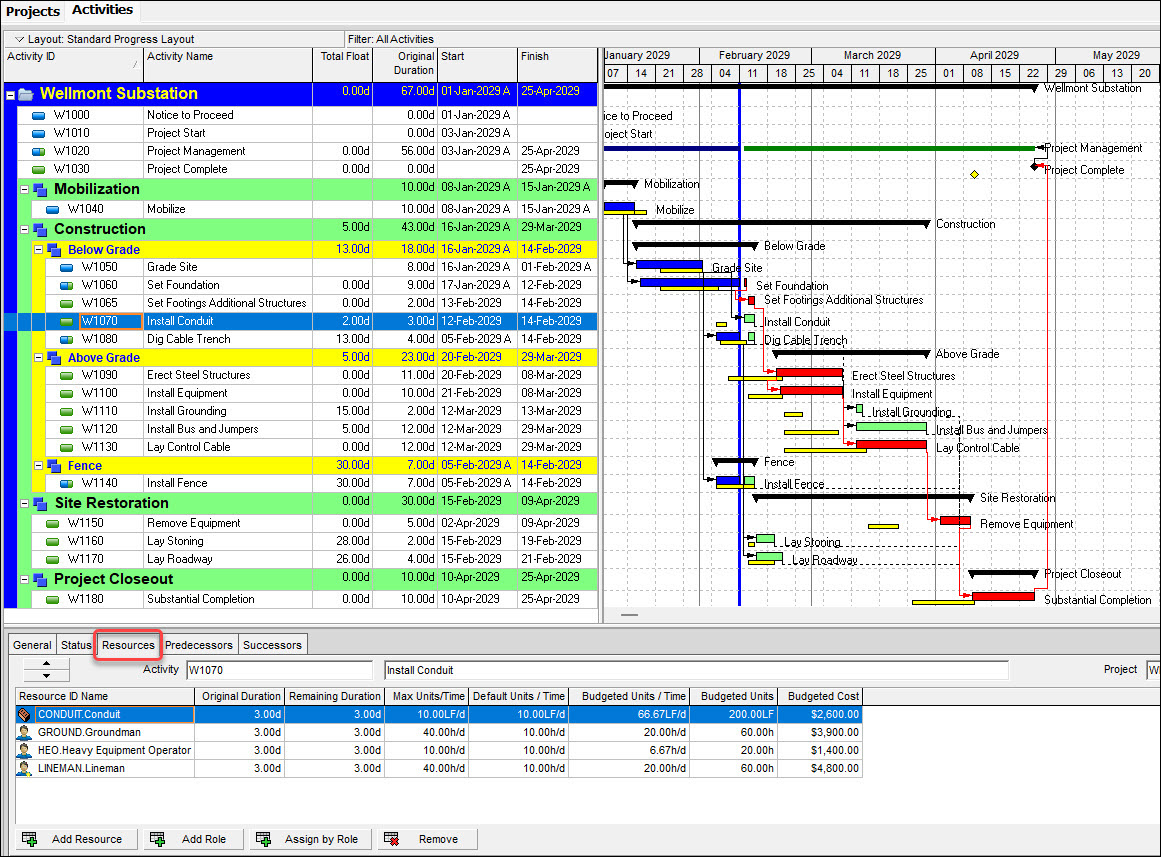This screenshot has height=857, width=1161.
Task: Switch to the Projects tab
Action: 34,11
